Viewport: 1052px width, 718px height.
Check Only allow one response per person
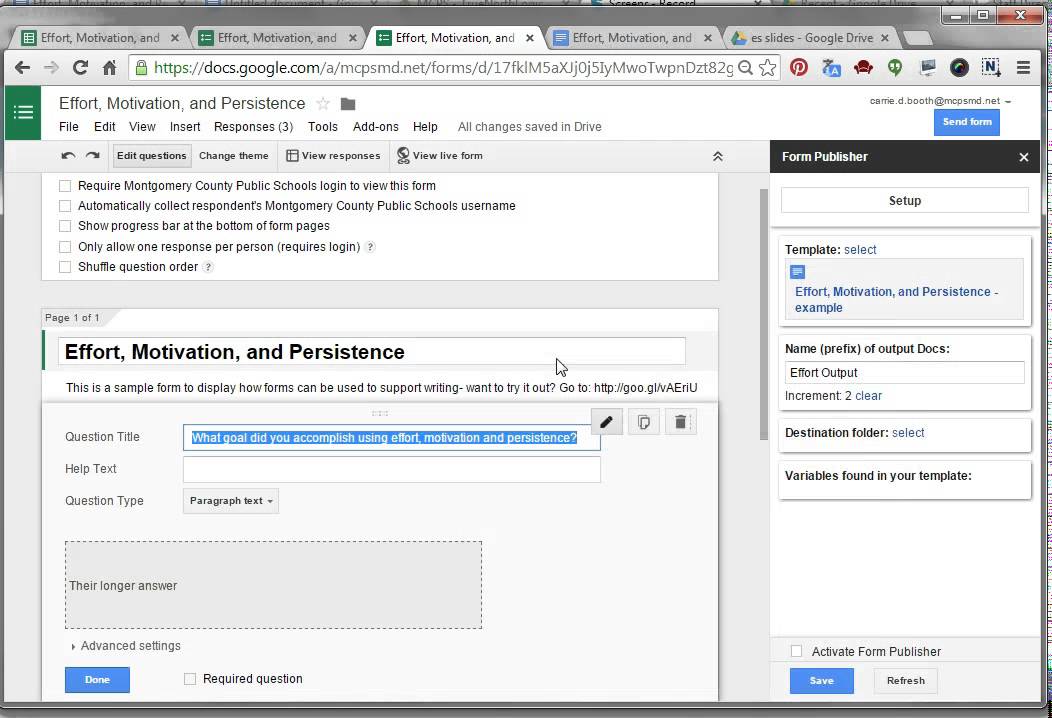(65, 247)
